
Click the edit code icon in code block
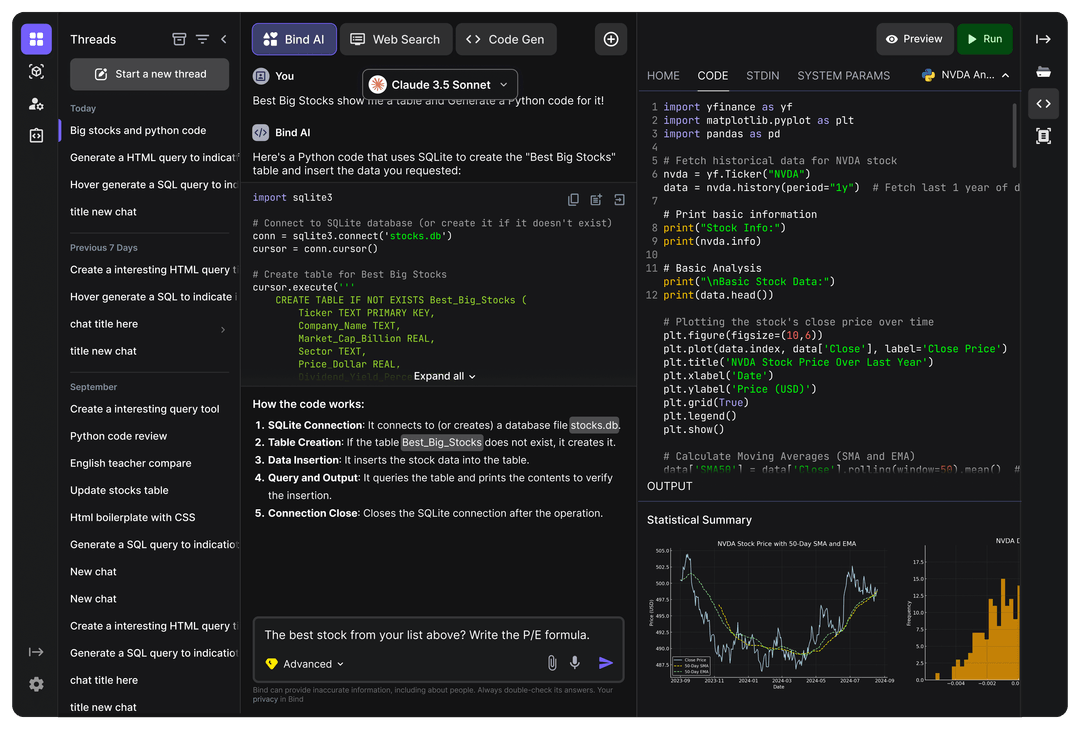pyautogui.click(x=596, y=199)
